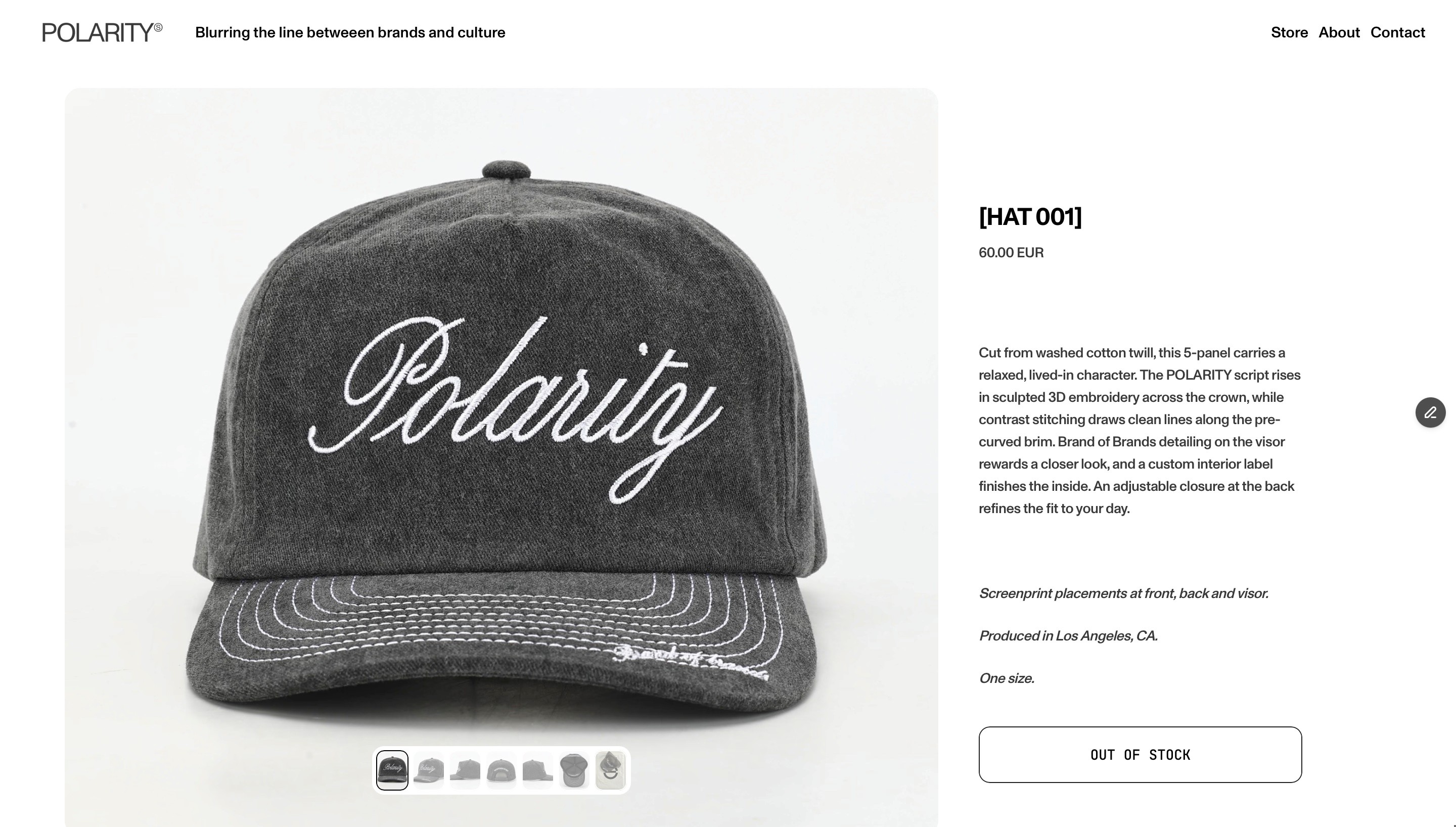Select the packaging bag thumbnail
The height and width of the screenshot is (827, 1456).
coord(610,770)
